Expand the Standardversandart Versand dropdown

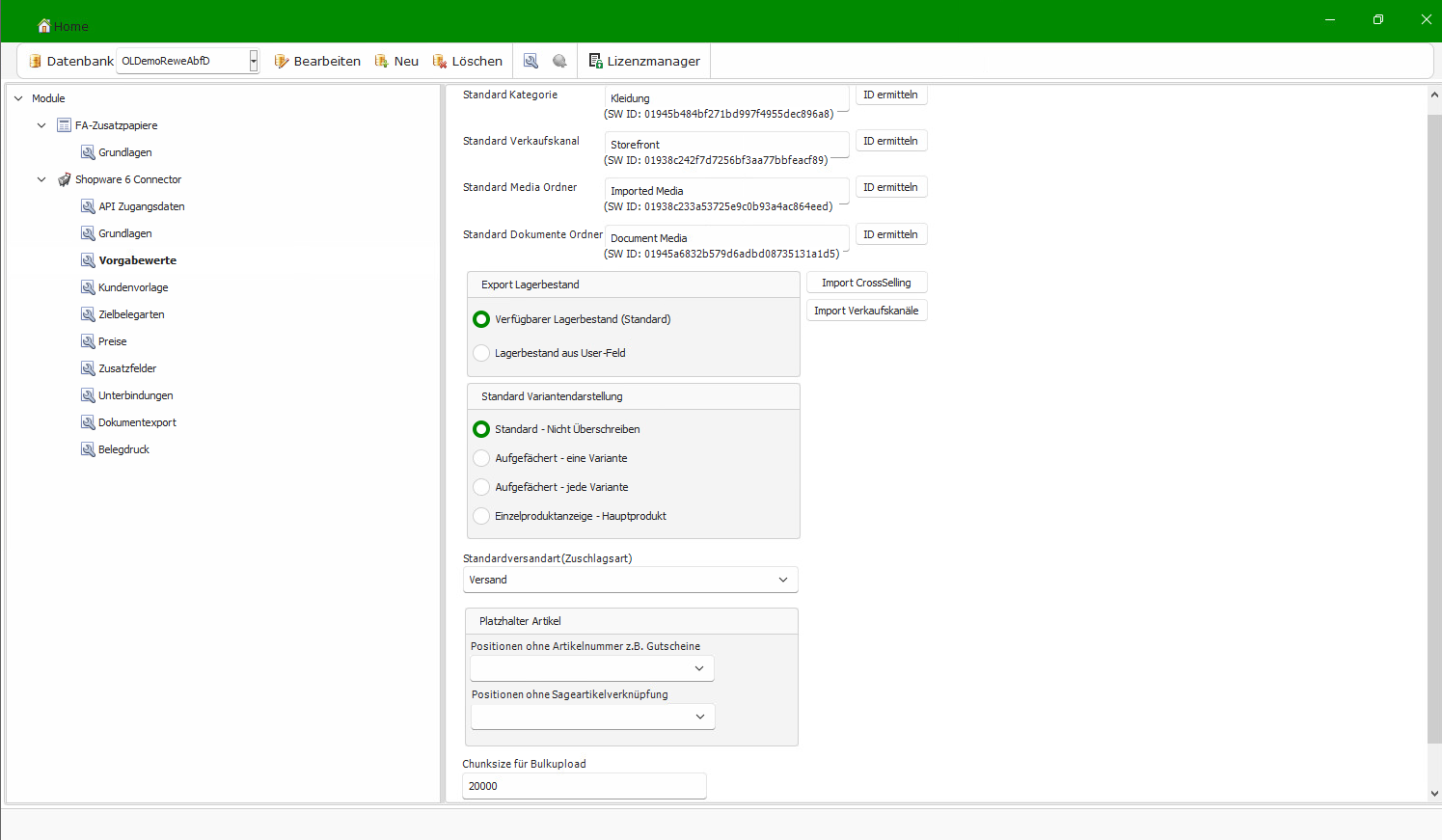click(631, 580)
